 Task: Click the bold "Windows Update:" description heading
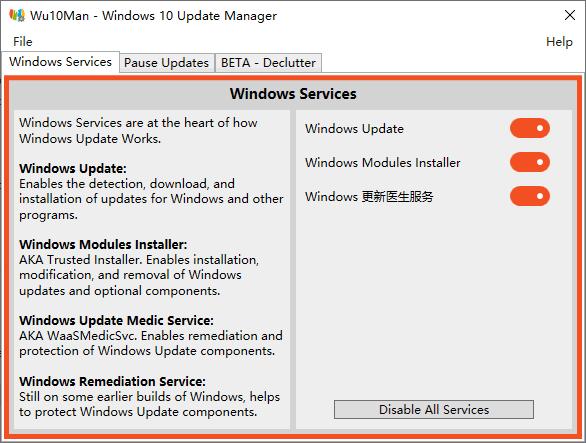73,169
